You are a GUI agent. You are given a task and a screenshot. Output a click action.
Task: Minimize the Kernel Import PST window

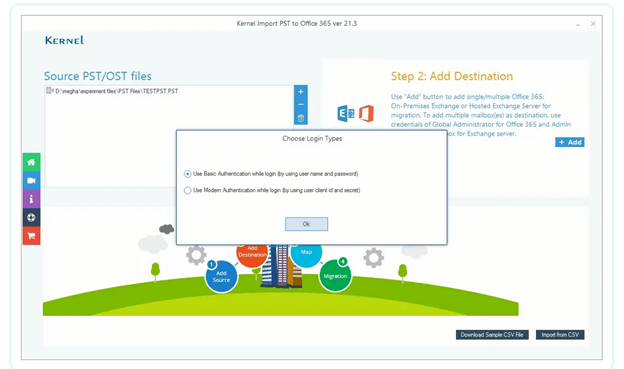click(x=577, y=24)
